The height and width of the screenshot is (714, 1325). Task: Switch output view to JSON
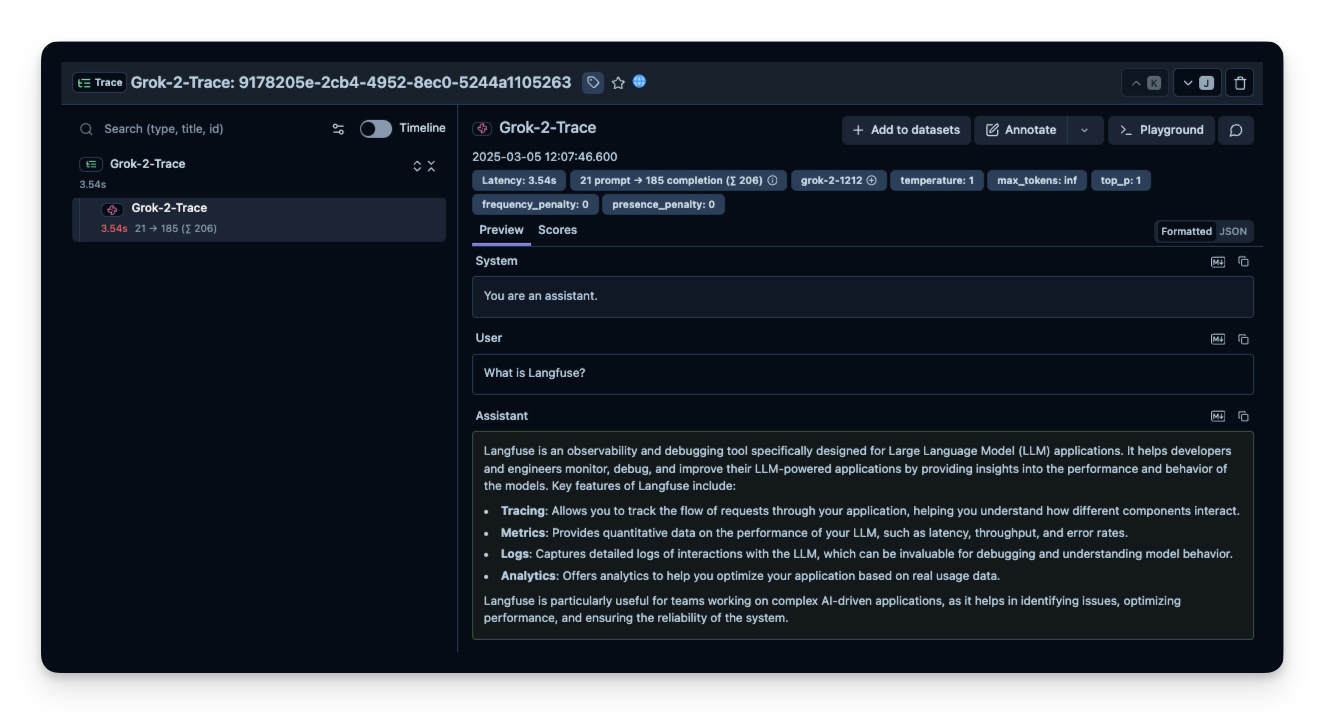click(1233, 231)
